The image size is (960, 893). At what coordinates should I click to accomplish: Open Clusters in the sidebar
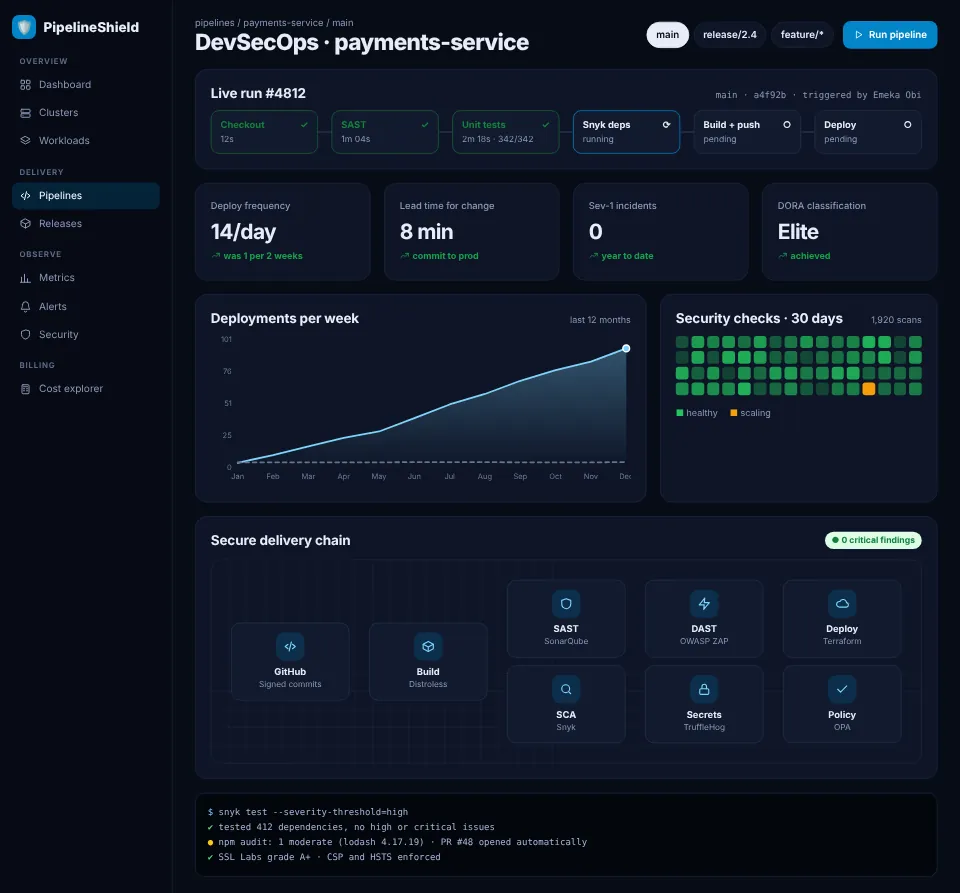point(86,113)
